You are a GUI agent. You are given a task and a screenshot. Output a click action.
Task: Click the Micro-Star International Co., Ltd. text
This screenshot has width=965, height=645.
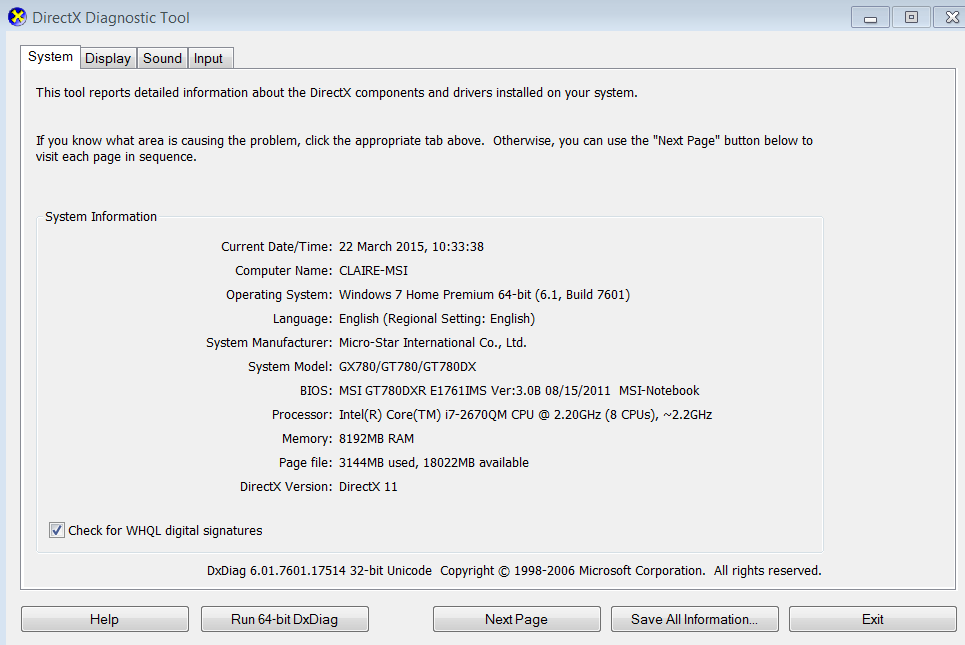433,343
